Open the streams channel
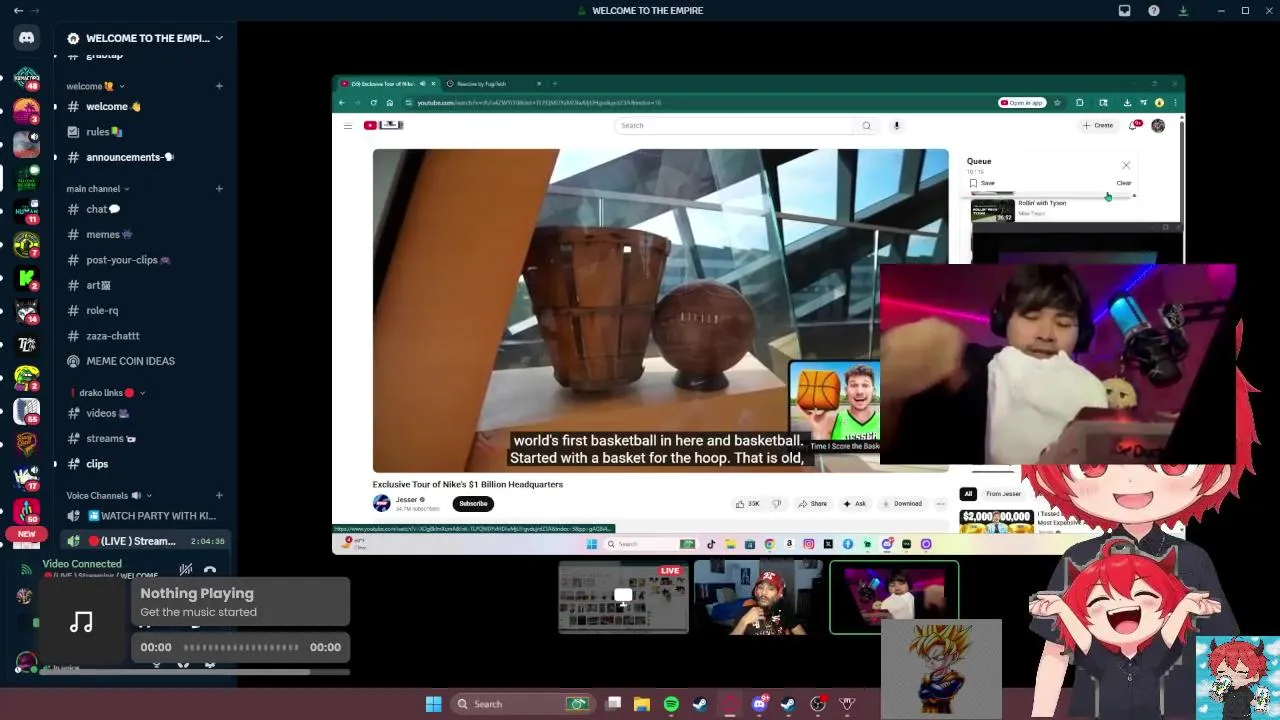 point(144,438)
